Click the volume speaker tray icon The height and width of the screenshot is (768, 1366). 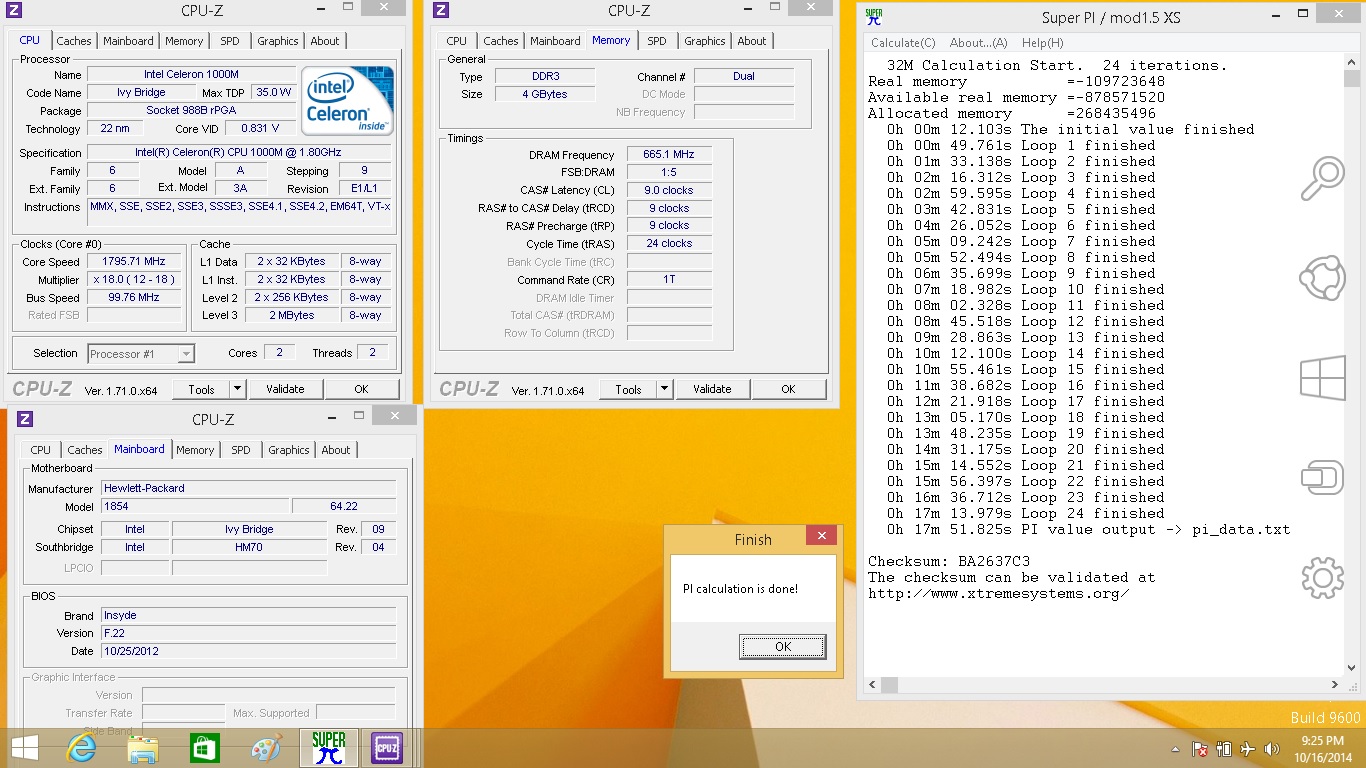pyautogui.click(x=1272, y=749)
